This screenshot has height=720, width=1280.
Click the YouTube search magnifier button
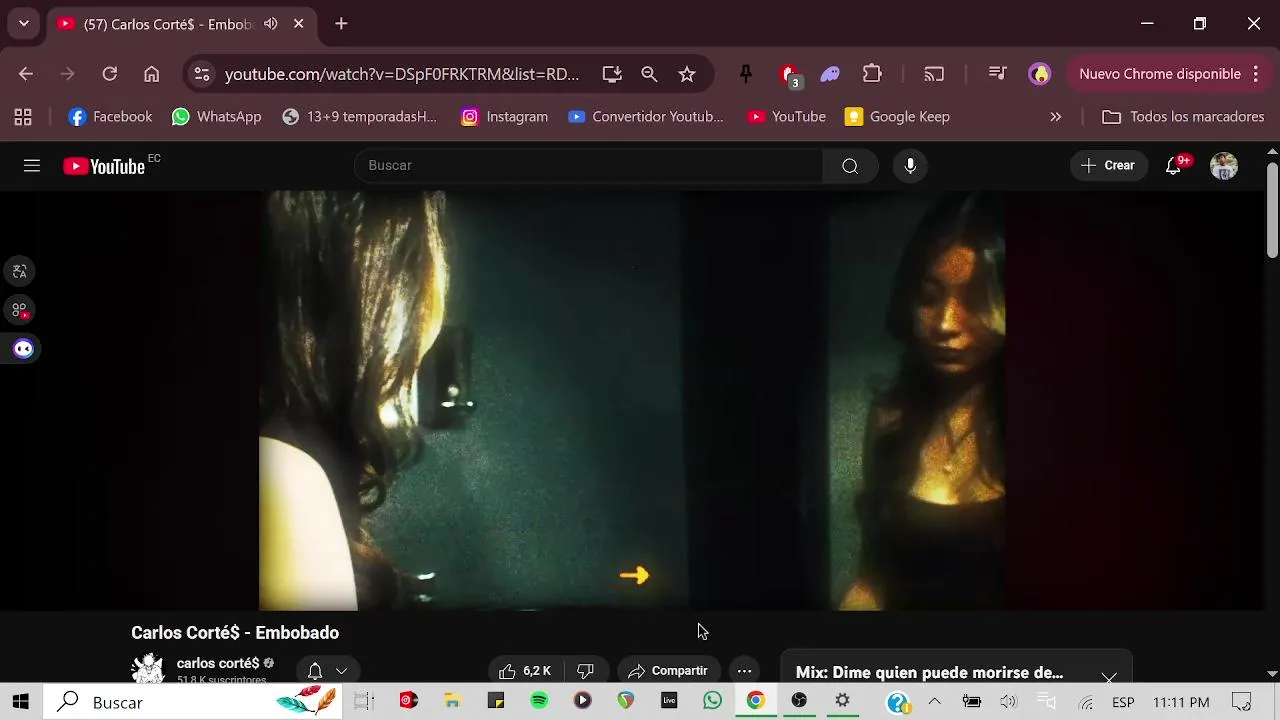[850, 166]
